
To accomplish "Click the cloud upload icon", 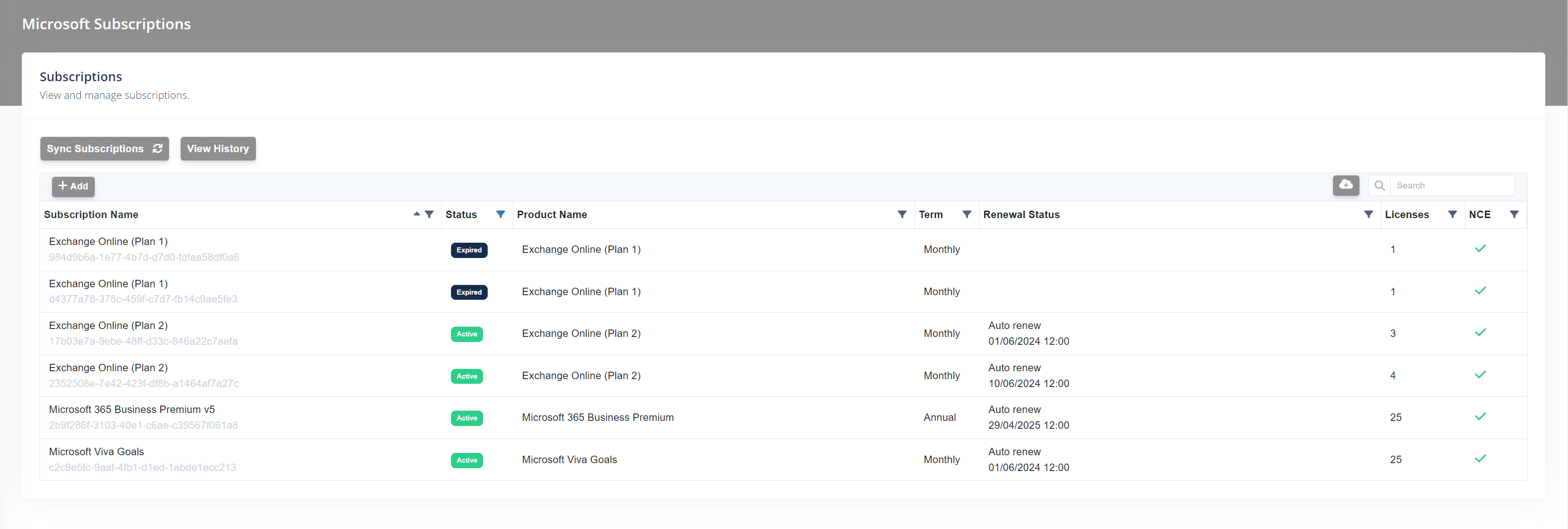I will pos(1347,185).
